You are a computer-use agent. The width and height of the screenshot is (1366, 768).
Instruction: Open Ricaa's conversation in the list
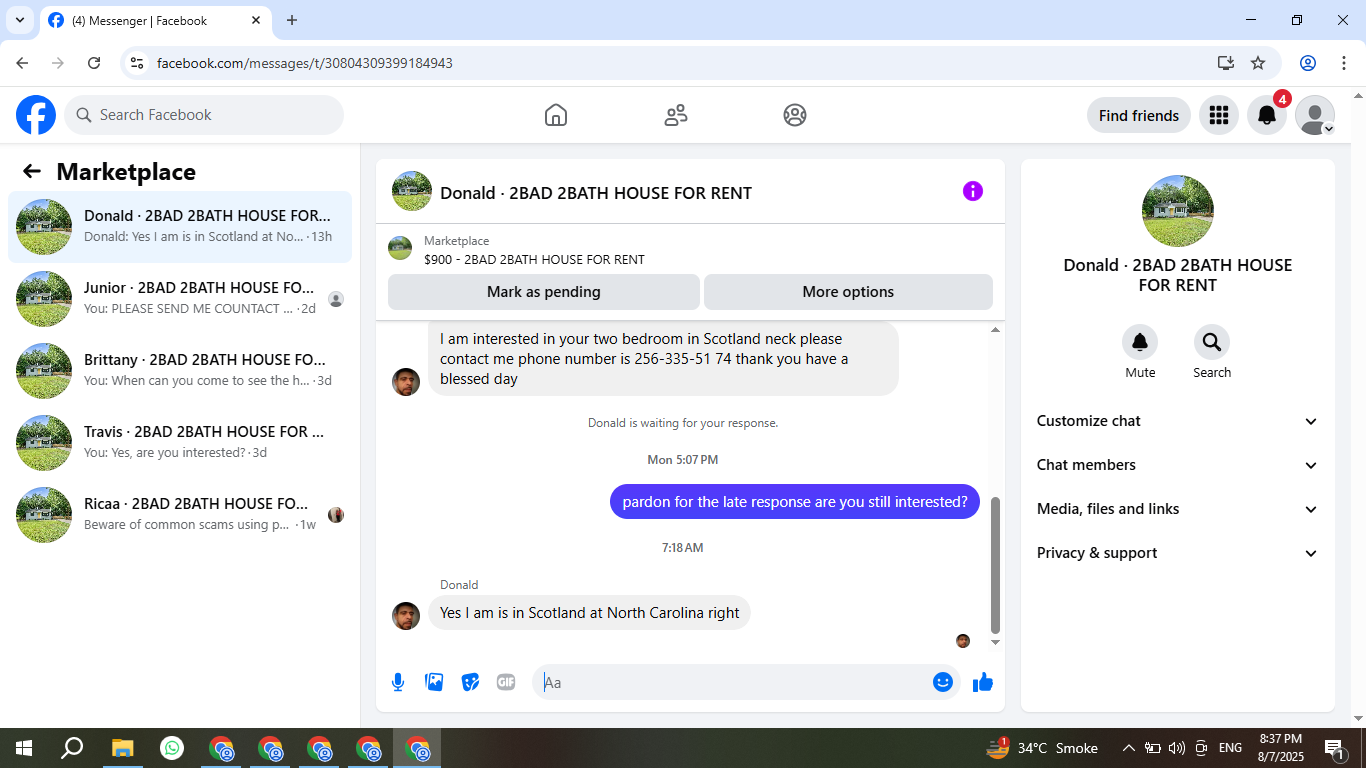(180, 515)
